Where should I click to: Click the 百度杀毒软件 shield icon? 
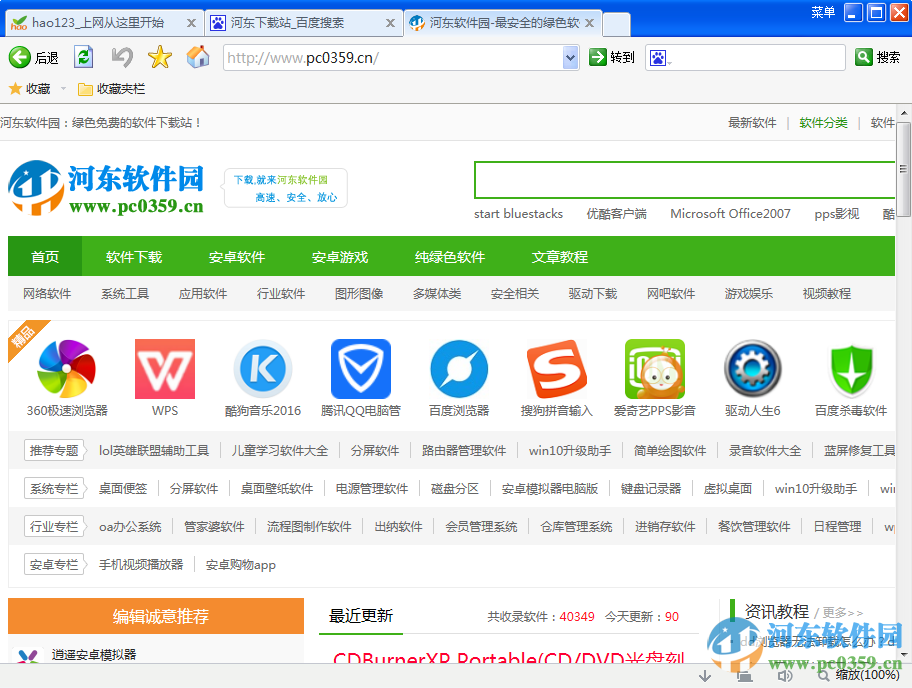click(x=850, y=370)
